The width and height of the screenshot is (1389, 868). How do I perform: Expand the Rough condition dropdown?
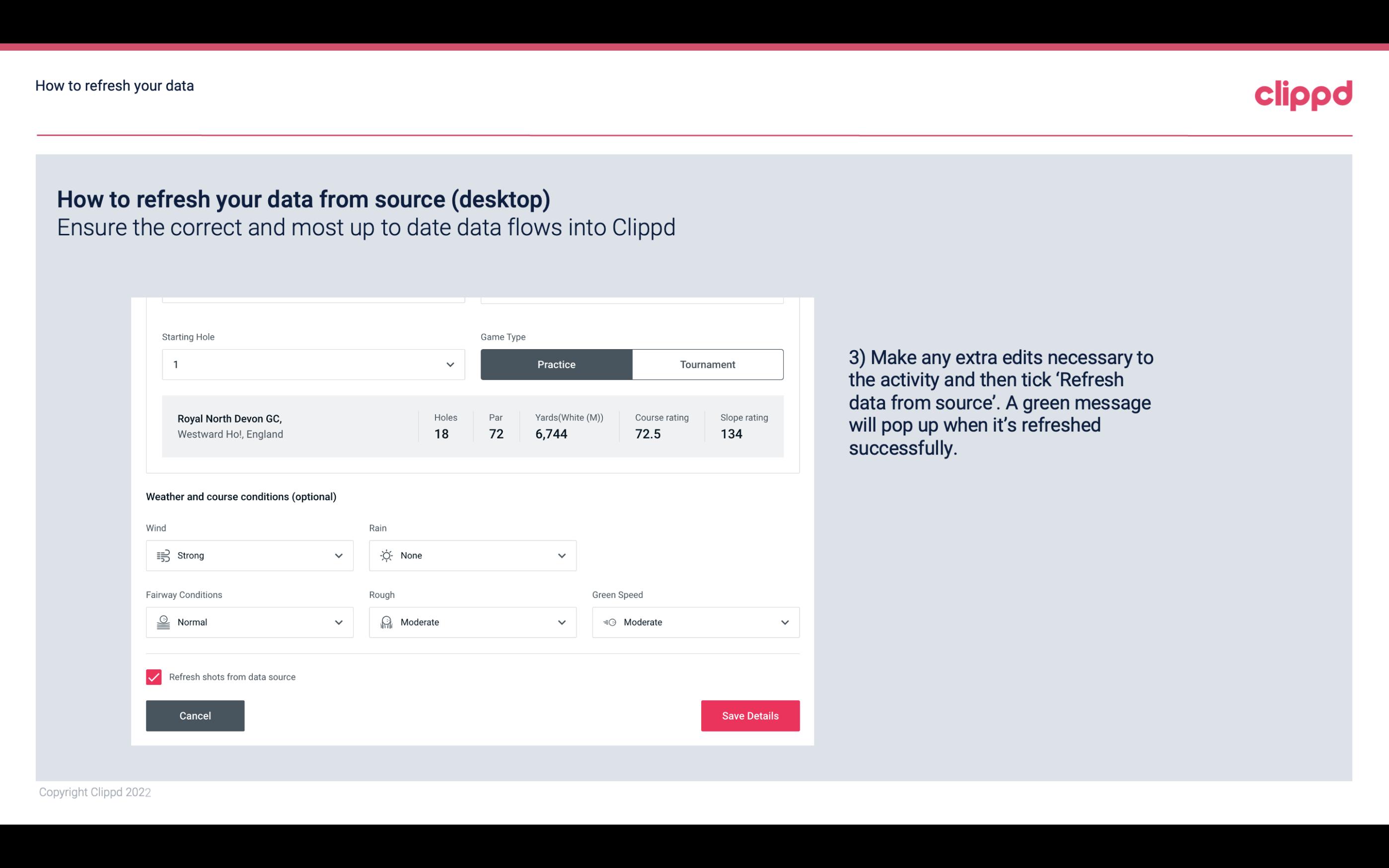(561, 622)
